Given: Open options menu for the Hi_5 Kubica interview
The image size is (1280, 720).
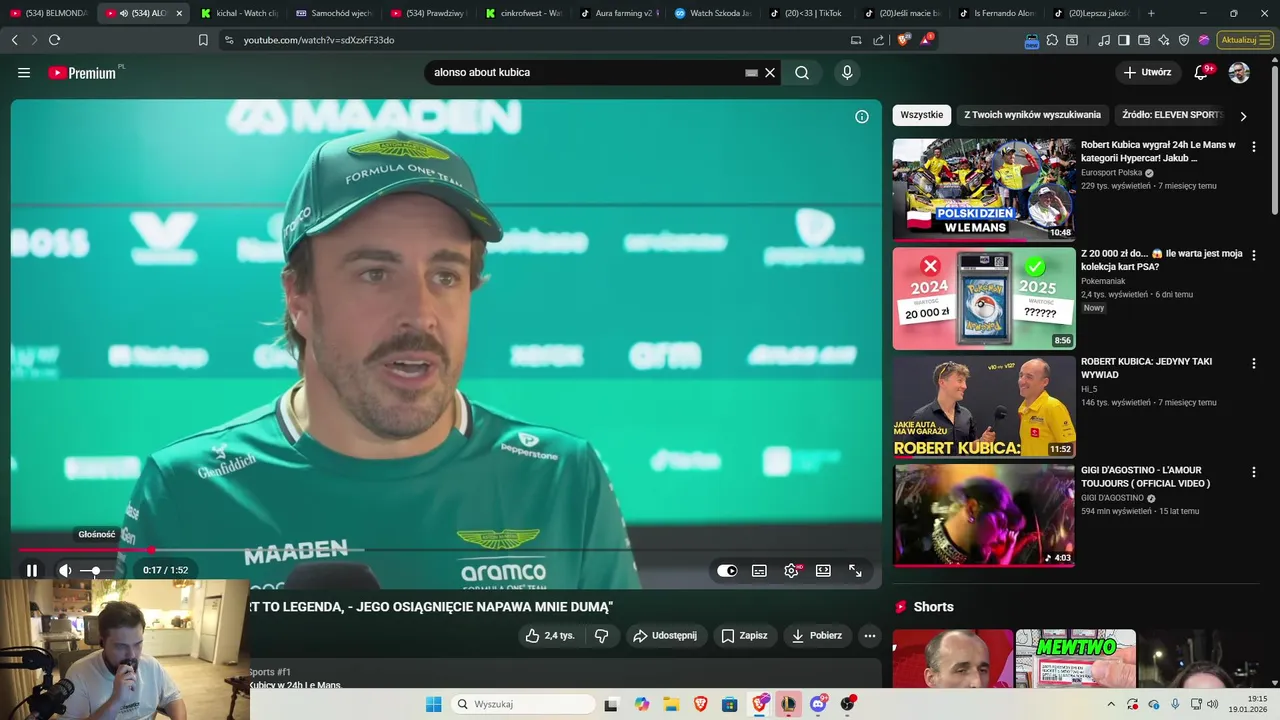Looking at the screenshot, I should (x=1254, y=364).
